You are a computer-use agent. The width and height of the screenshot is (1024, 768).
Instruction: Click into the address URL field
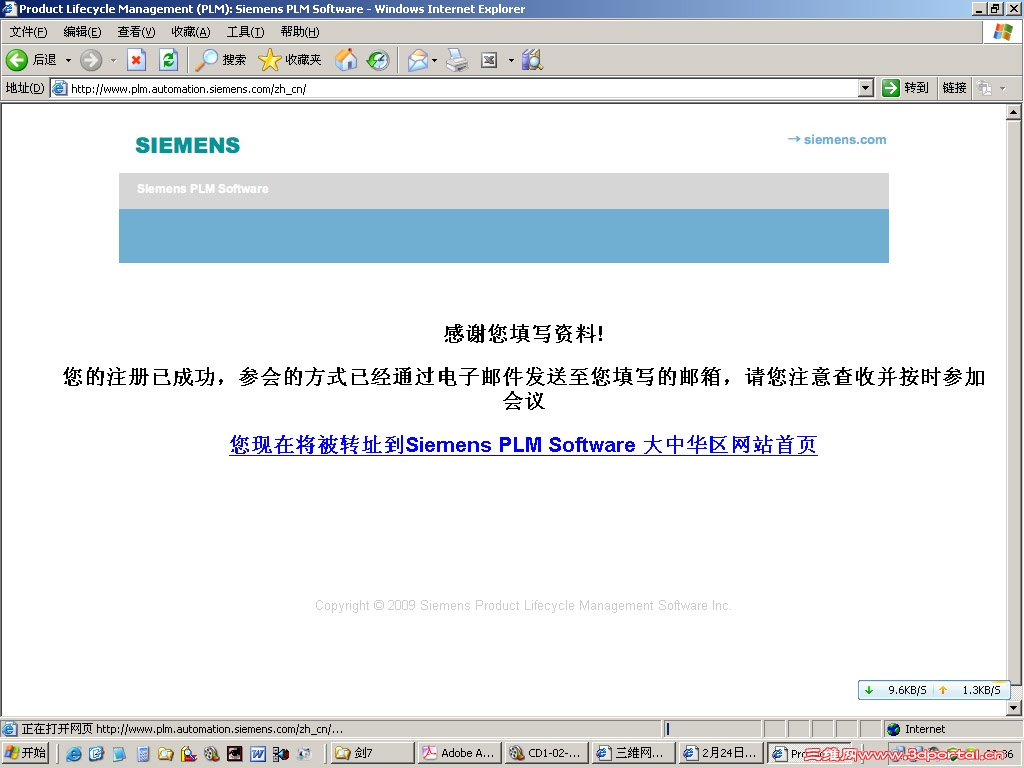(x=462, y=88)
